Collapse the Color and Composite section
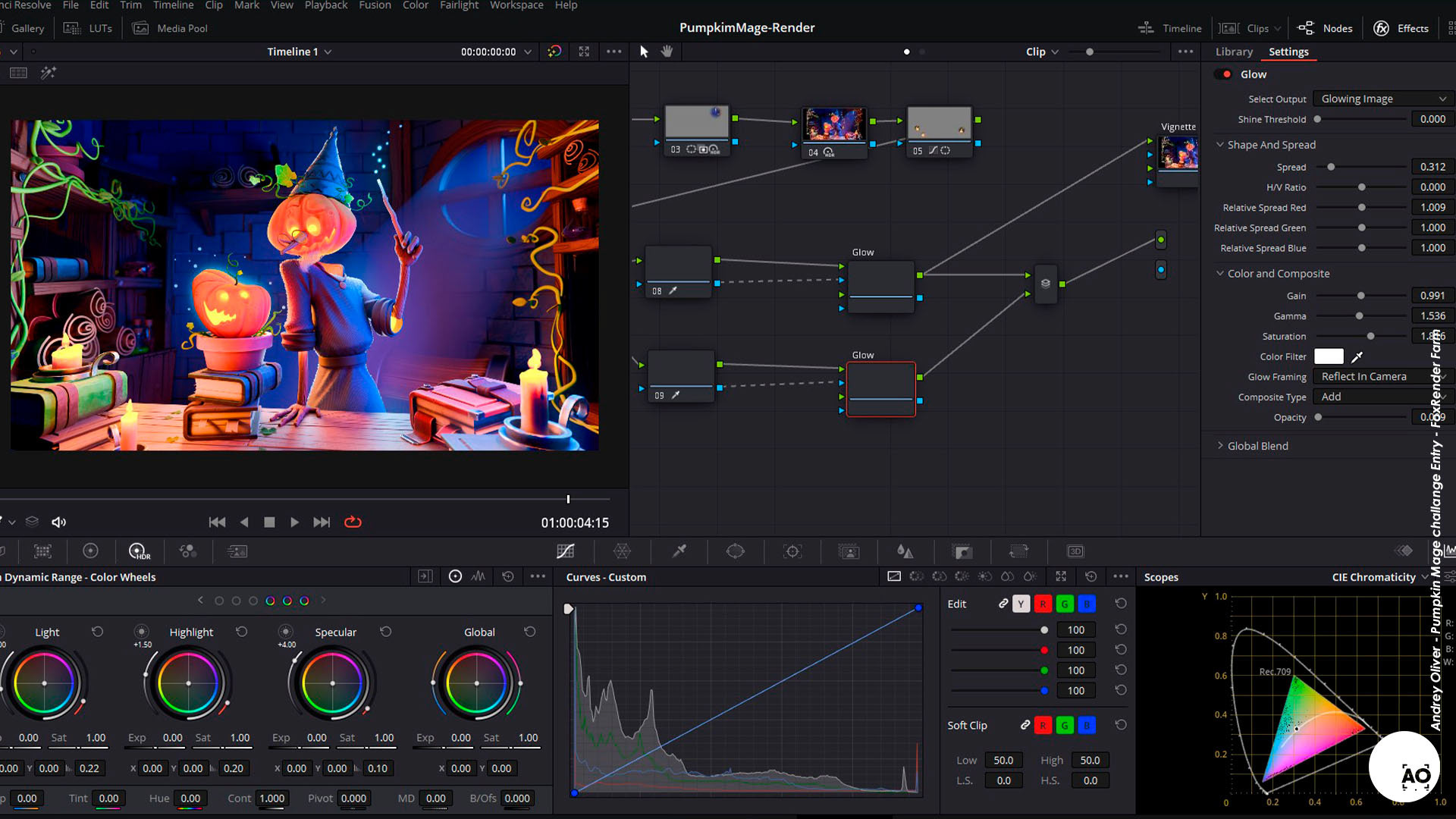The width and height of the screenshot is (1456, 819). point(1219,273)
